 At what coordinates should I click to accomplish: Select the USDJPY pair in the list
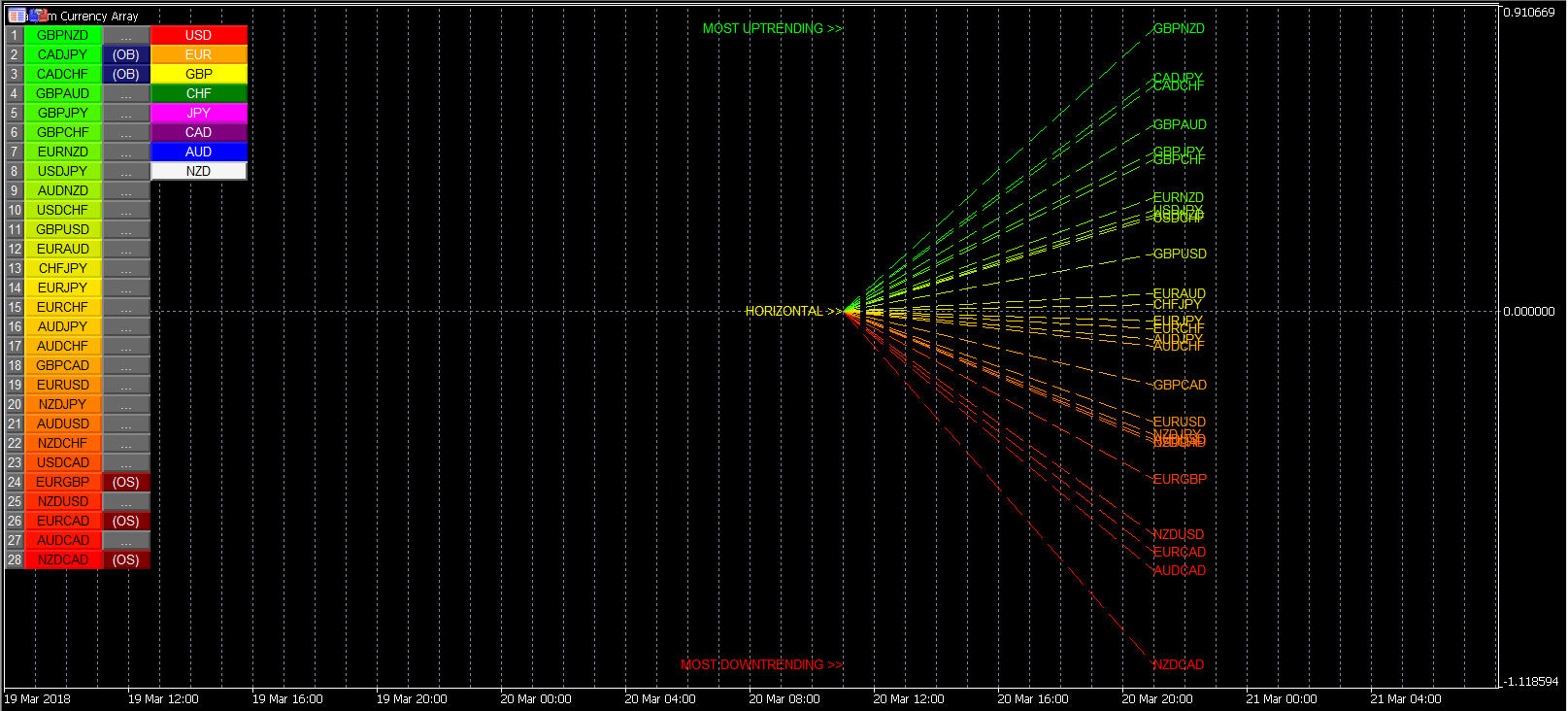(63, 171)
